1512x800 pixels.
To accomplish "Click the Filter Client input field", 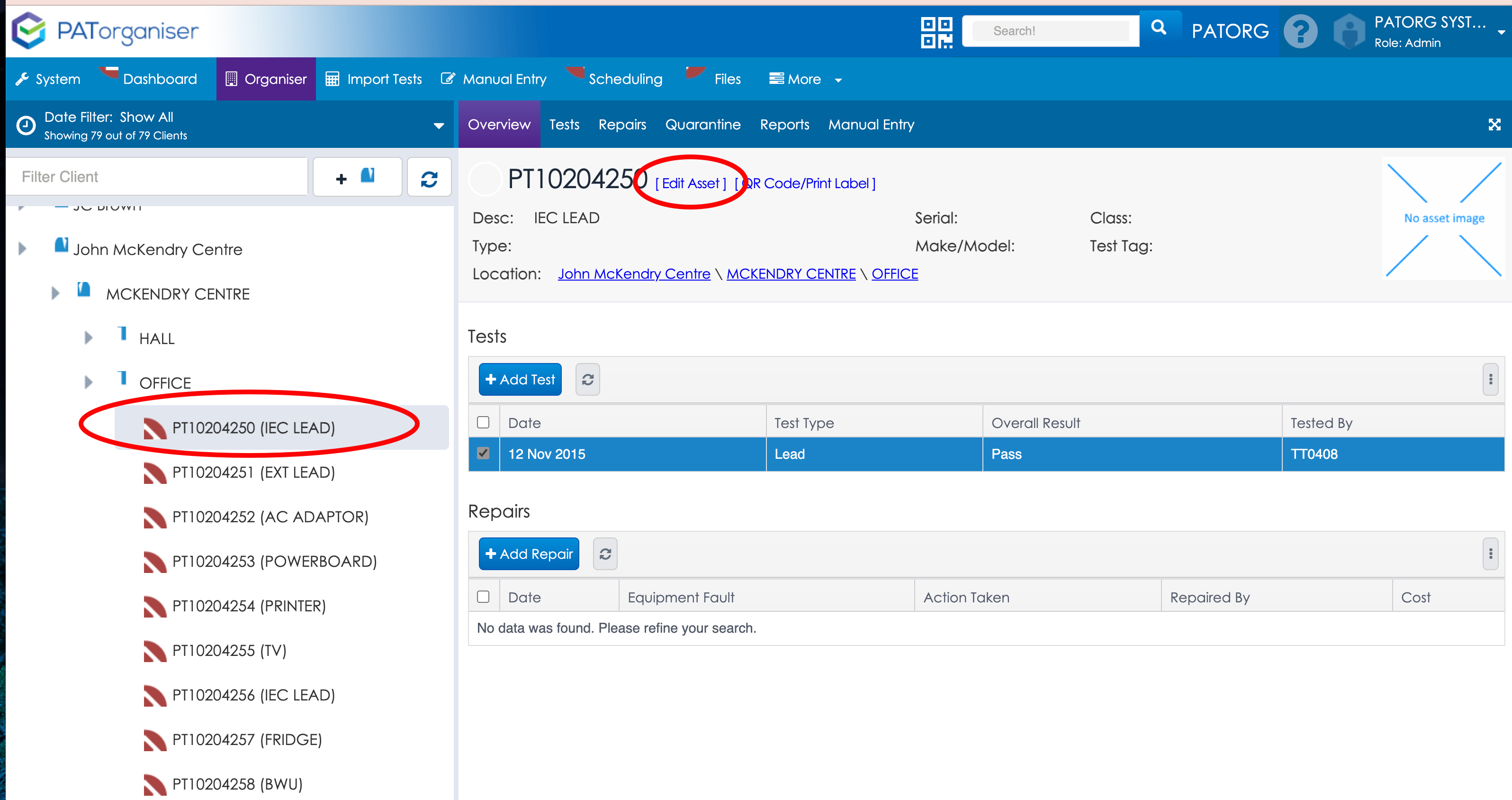I will 157,177.
